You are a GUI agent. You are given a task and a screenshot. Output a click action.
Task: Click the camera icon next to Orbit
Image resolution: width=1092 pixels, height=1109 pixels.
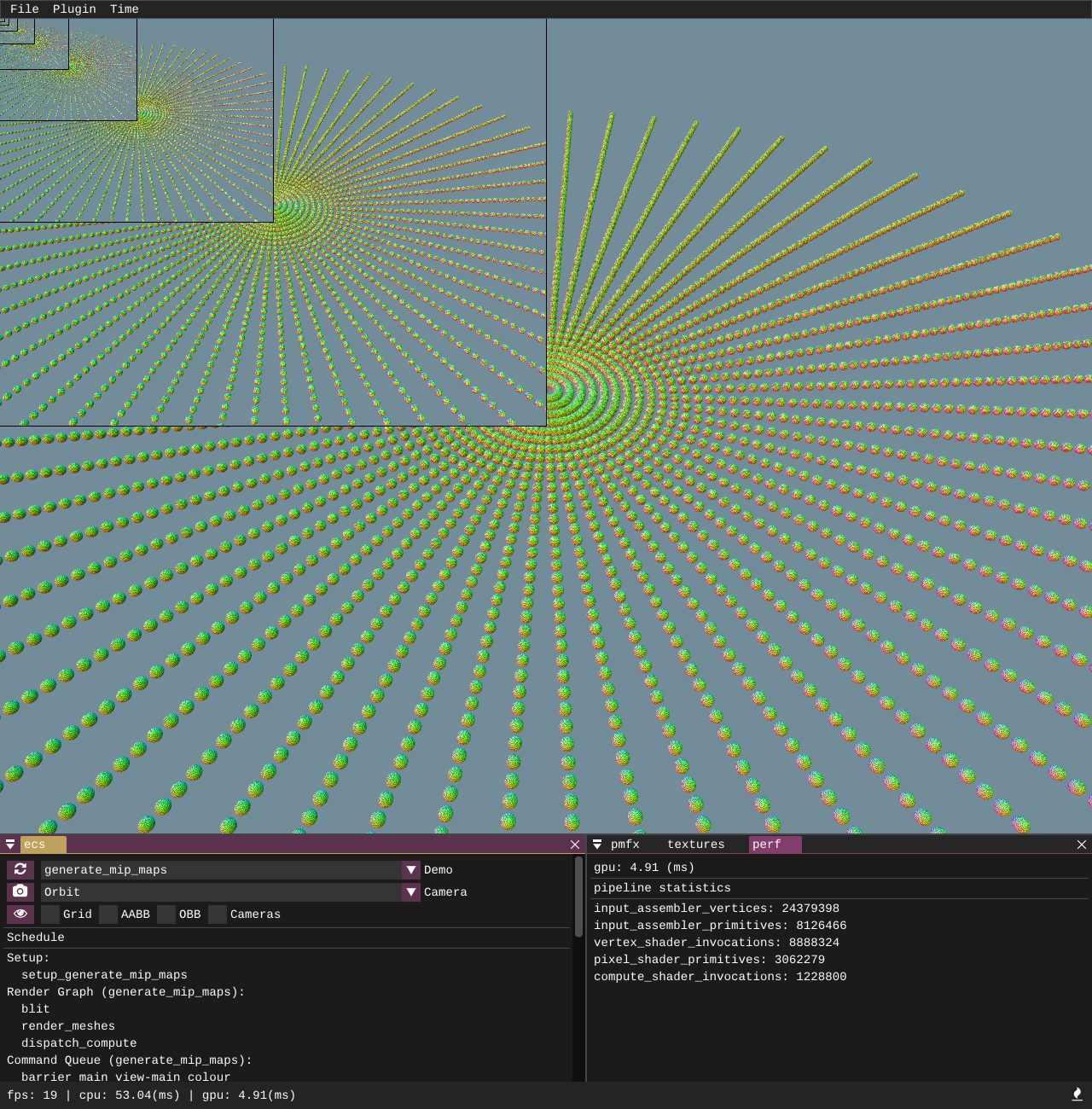(x=20, y=891)
